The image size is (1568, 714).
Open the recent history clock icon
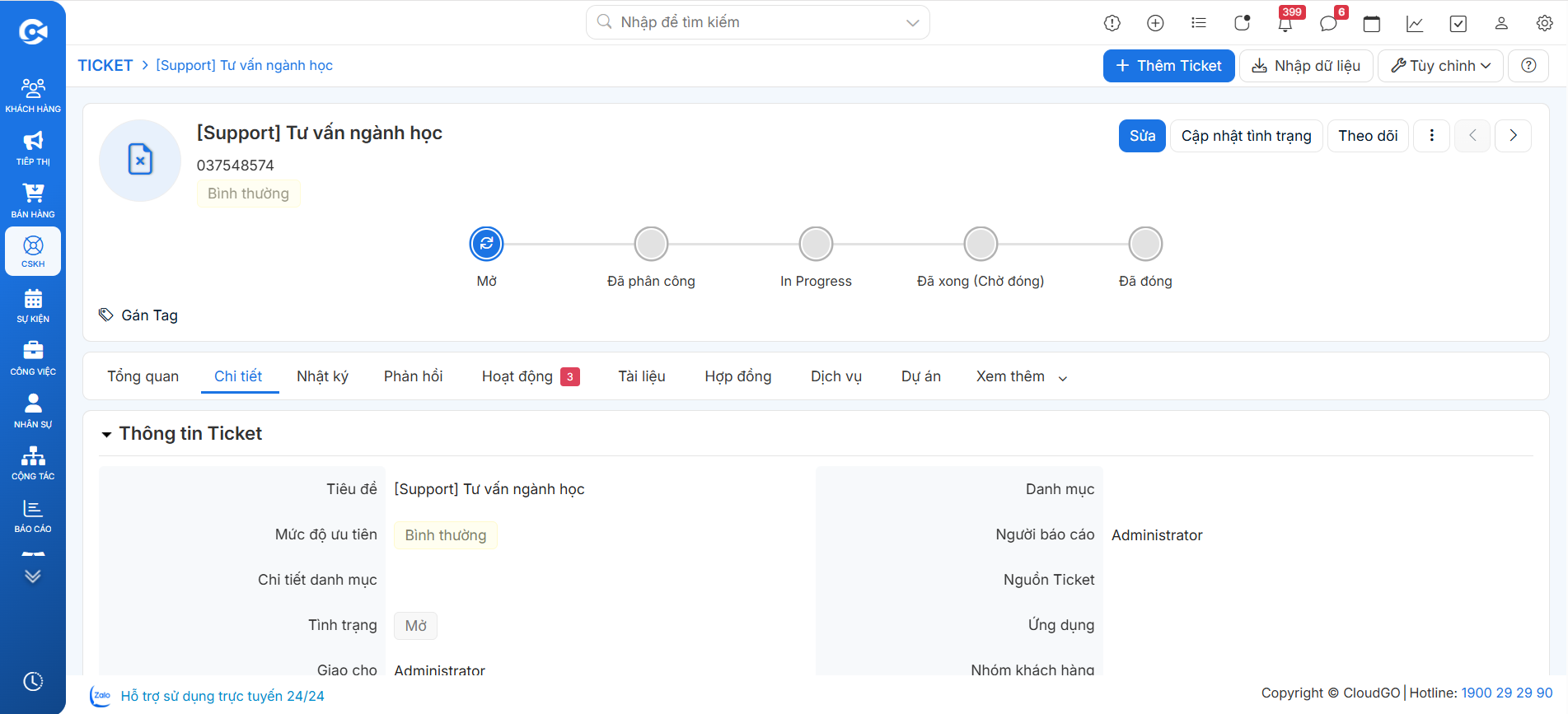(x=33, y=681)
